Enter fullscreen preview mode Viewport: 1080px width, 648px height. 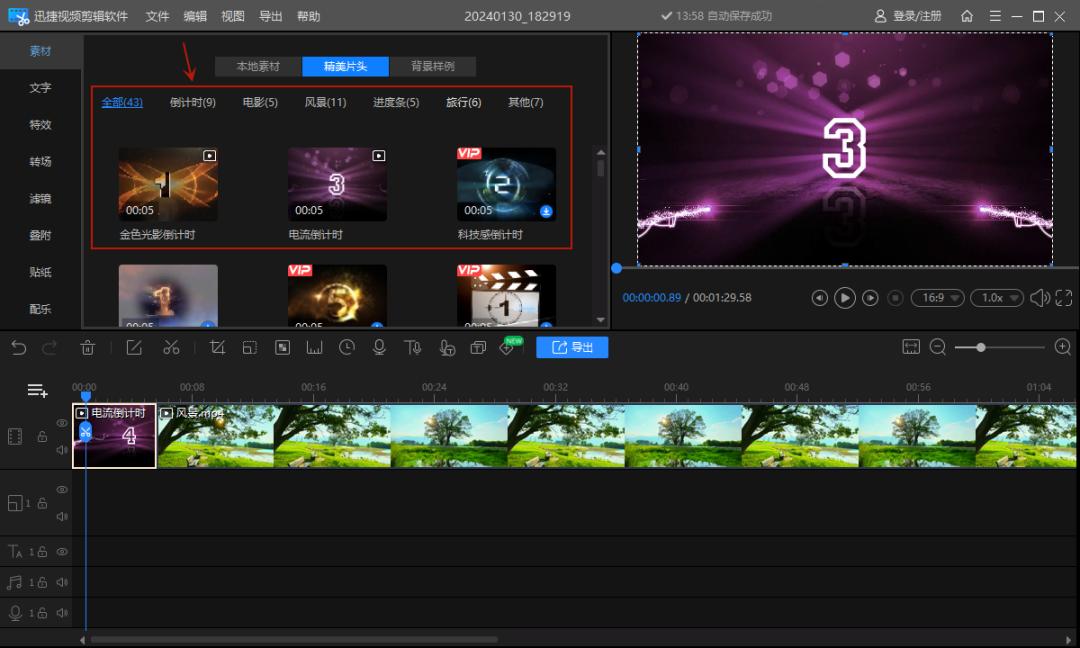1064,298
